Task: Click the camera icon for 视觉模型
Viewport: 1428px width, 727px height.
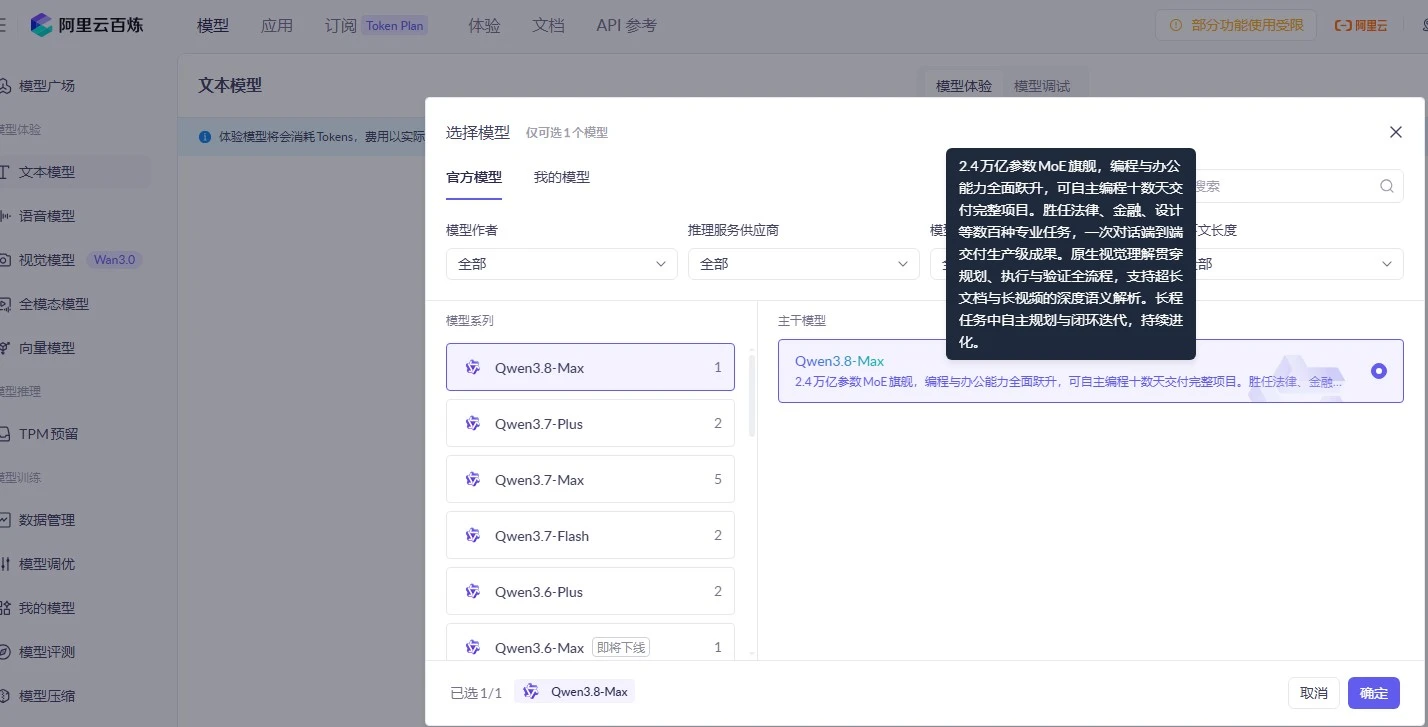Action: point(5,260)
